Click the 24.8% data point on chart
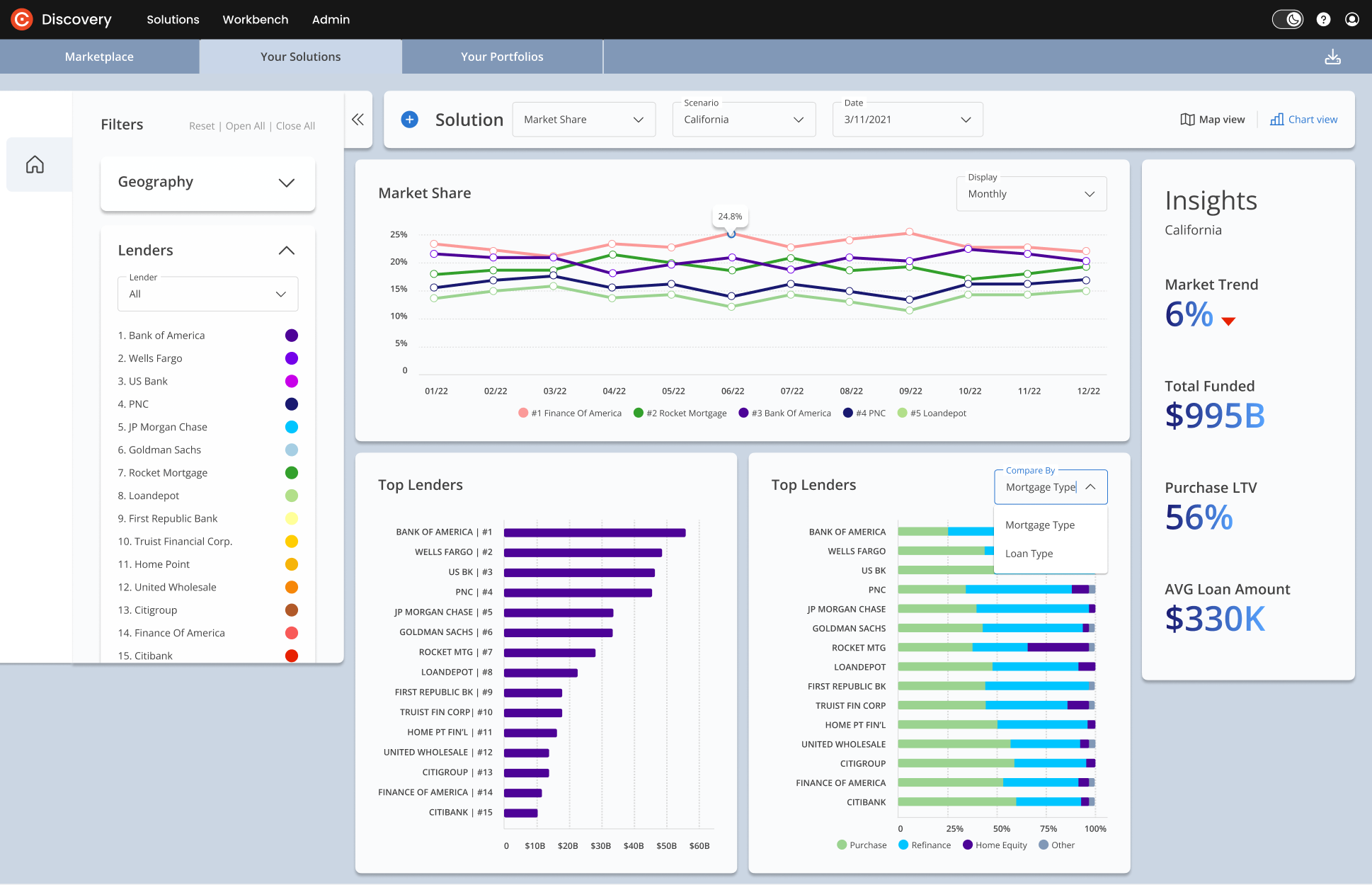 point(731,233)
